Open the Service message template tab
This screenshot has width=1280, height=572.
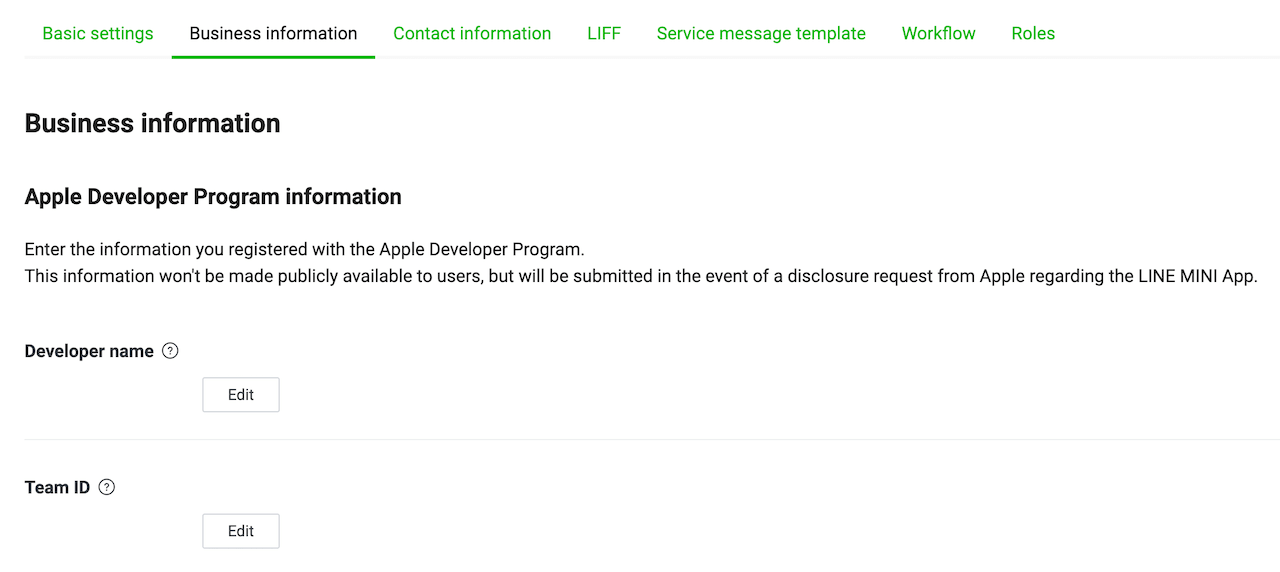click(761, 33)
